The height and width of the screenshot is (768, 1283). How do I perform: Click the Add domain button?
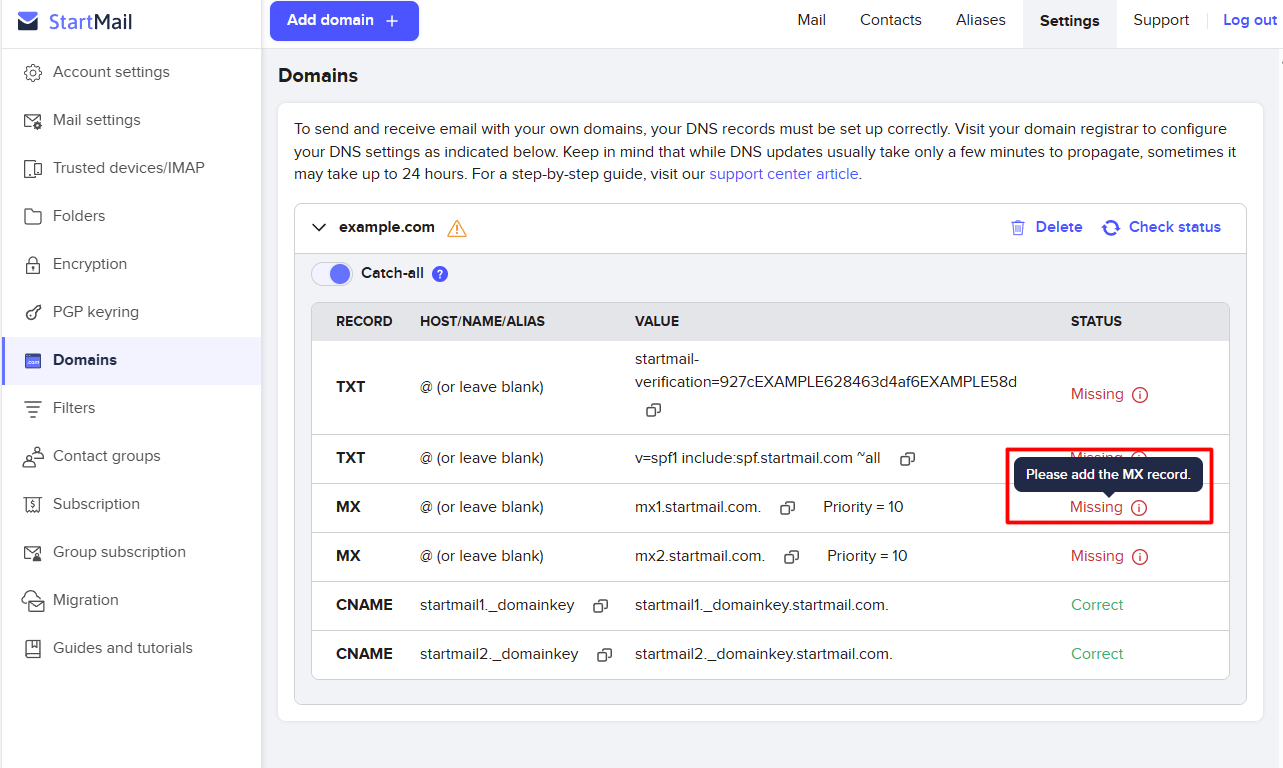(344, 21)
